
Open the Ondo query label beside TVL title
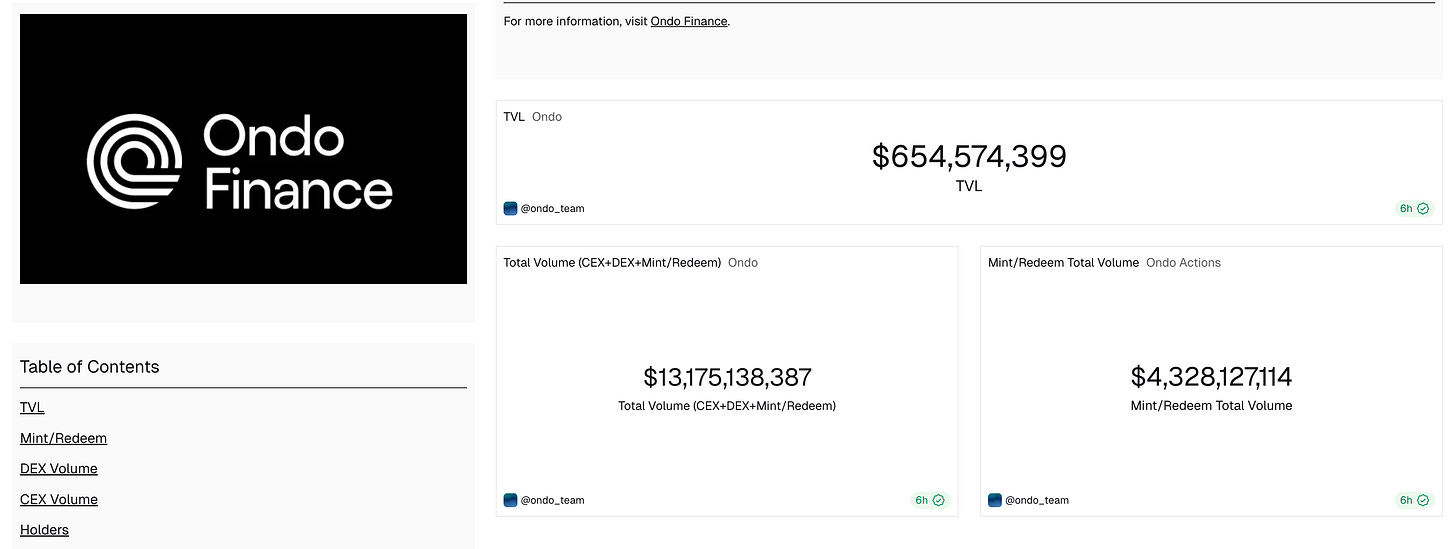(547, 117)
